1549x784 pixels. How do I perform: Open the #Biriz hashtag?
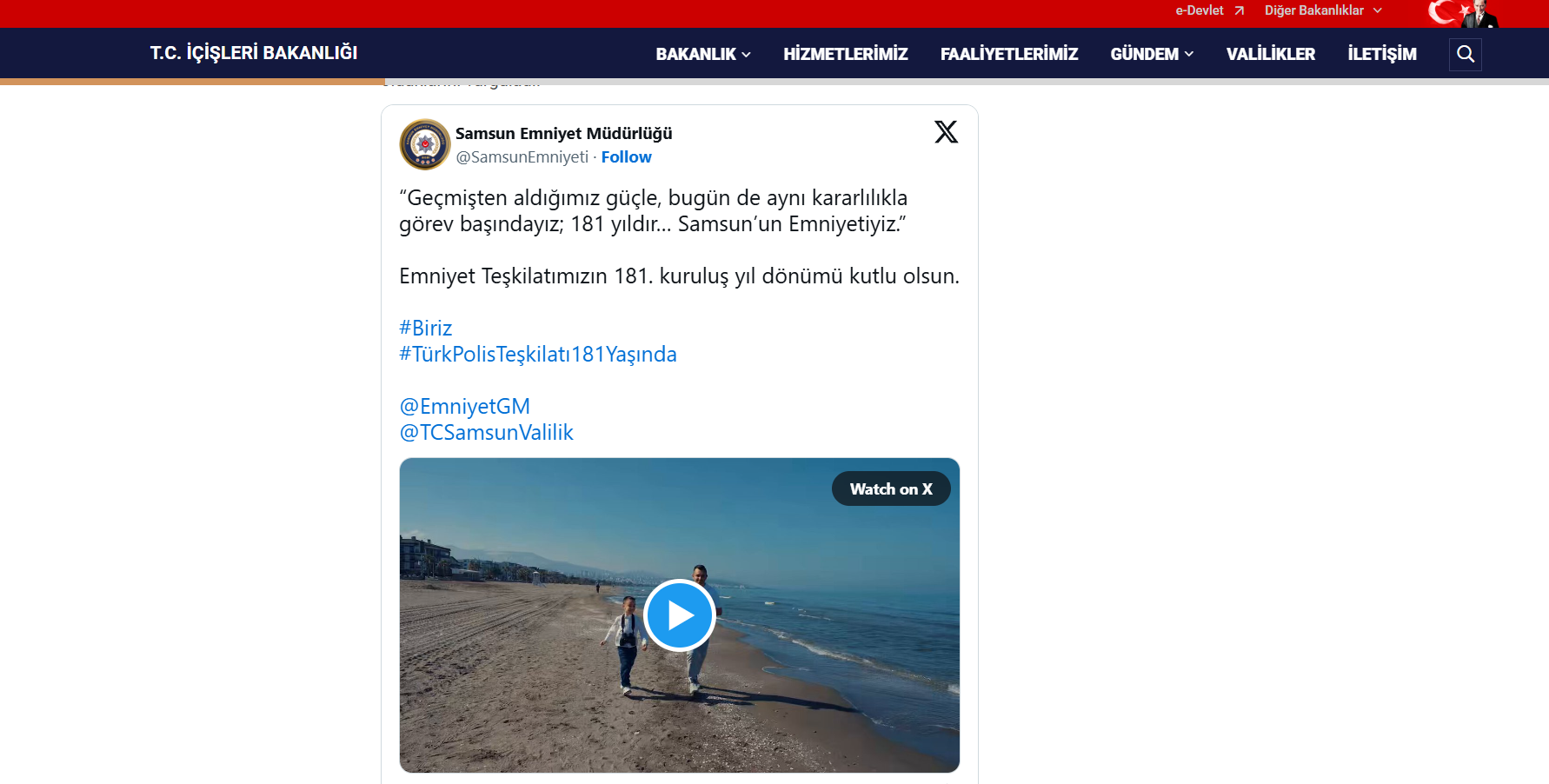(x=425, y=328)
